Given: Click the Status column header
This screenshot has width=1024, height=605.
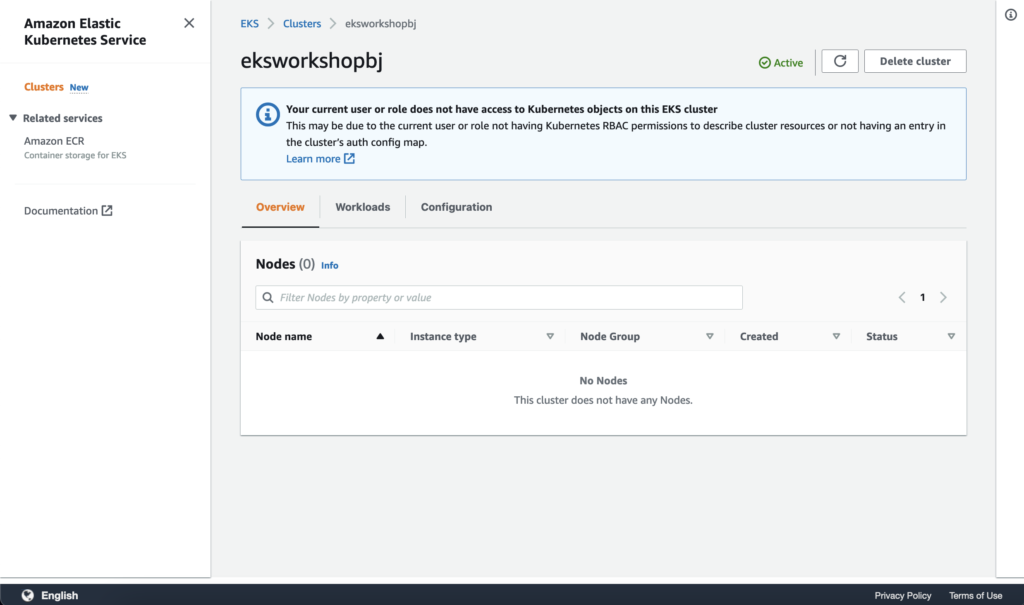Looking at the screenshot, I should point(882,336).
